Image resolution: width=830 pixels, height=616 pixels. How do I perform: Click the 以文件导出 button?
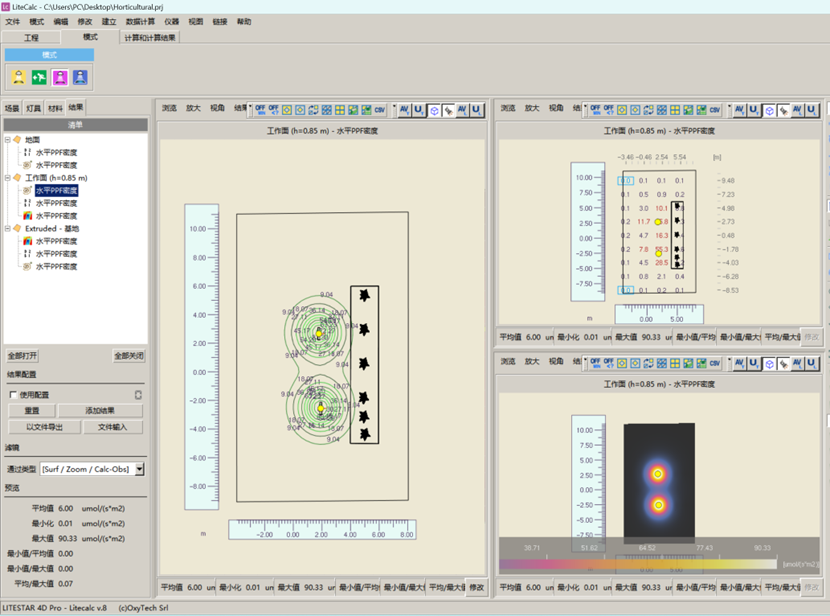pos(44,427)
